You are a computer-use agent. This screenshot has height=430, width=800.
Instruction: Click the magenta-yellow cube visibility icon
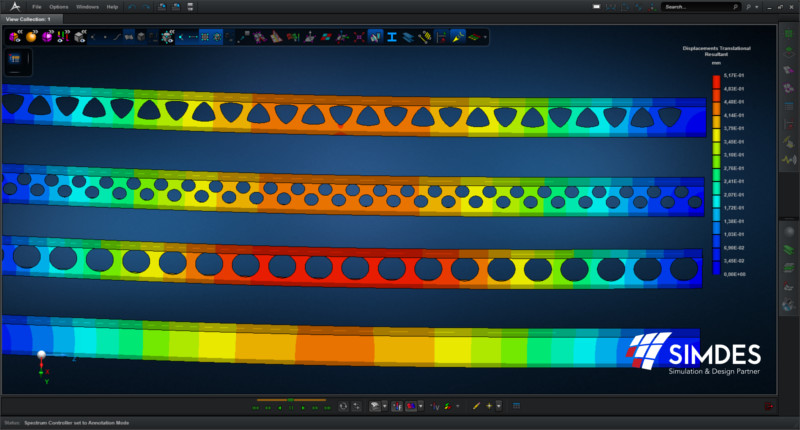(x=15, y=37)
